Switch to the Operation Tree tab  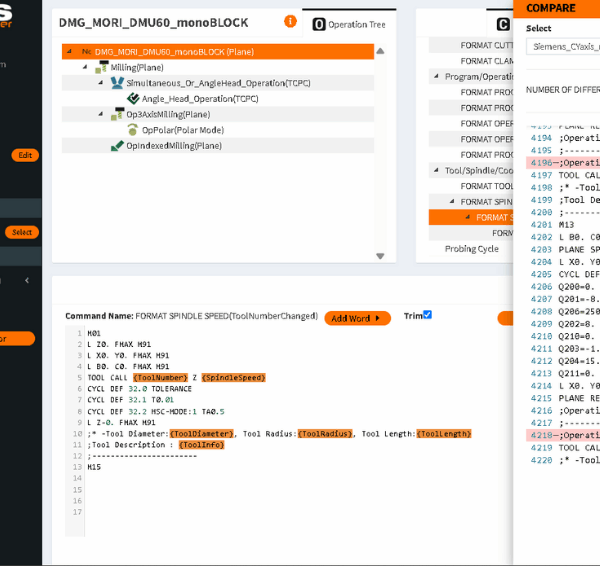pyautogui.click(x=349, y=23)
